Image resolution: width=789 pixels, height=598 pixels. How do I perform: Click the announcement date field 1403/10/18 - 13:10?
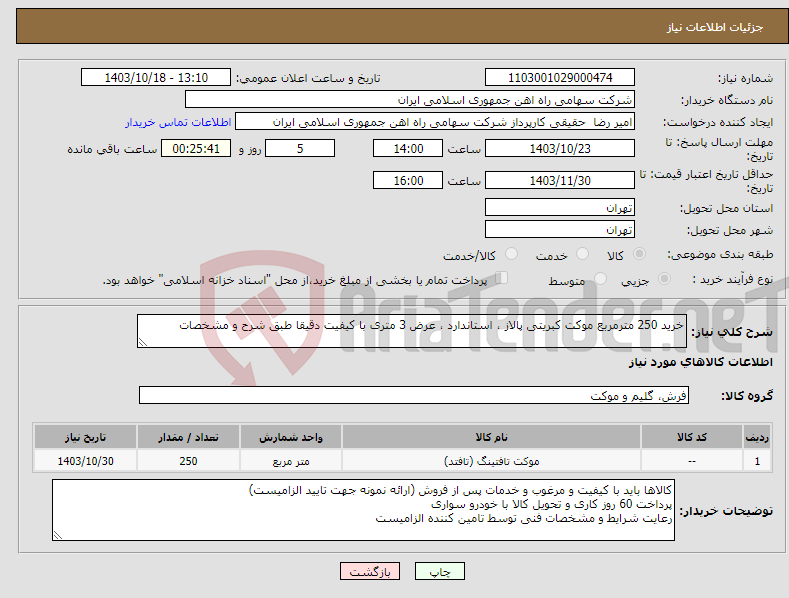[156, 78]
